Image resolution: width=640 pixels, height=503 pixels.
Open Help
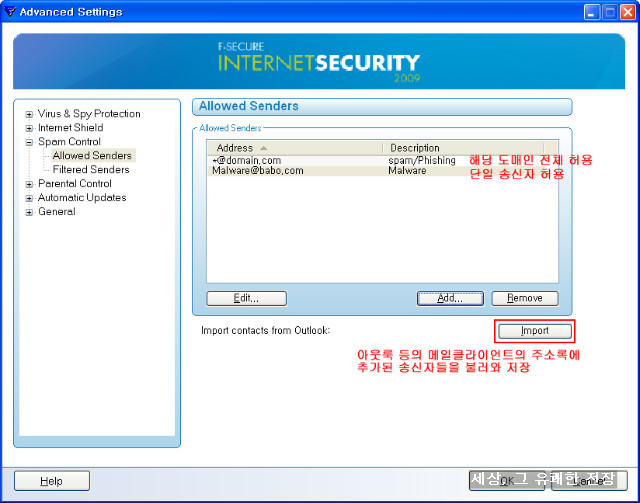click(52, 481)
